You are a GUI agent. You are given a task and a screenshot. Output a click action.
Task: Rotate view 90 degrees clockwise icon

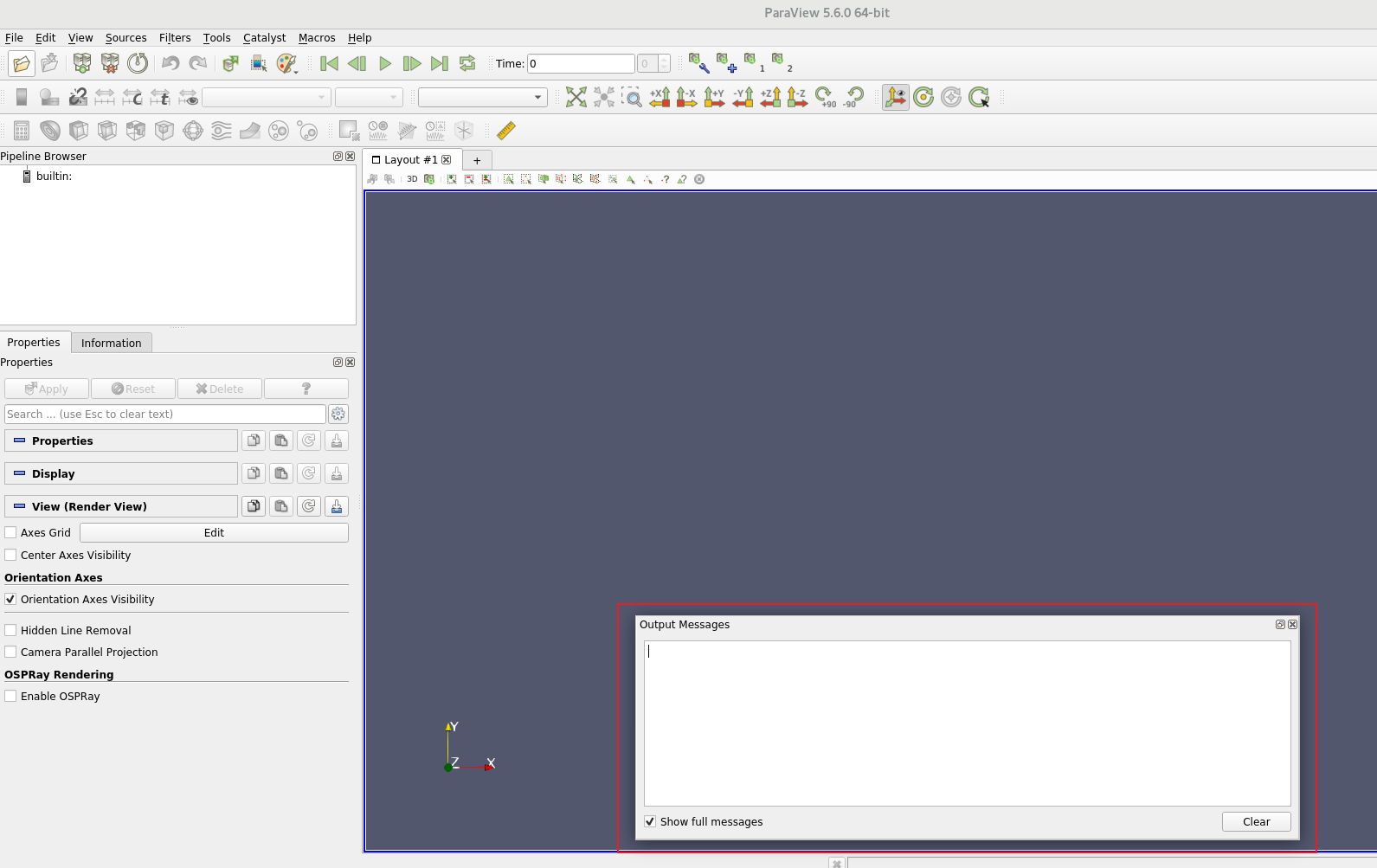pos(826,97)
